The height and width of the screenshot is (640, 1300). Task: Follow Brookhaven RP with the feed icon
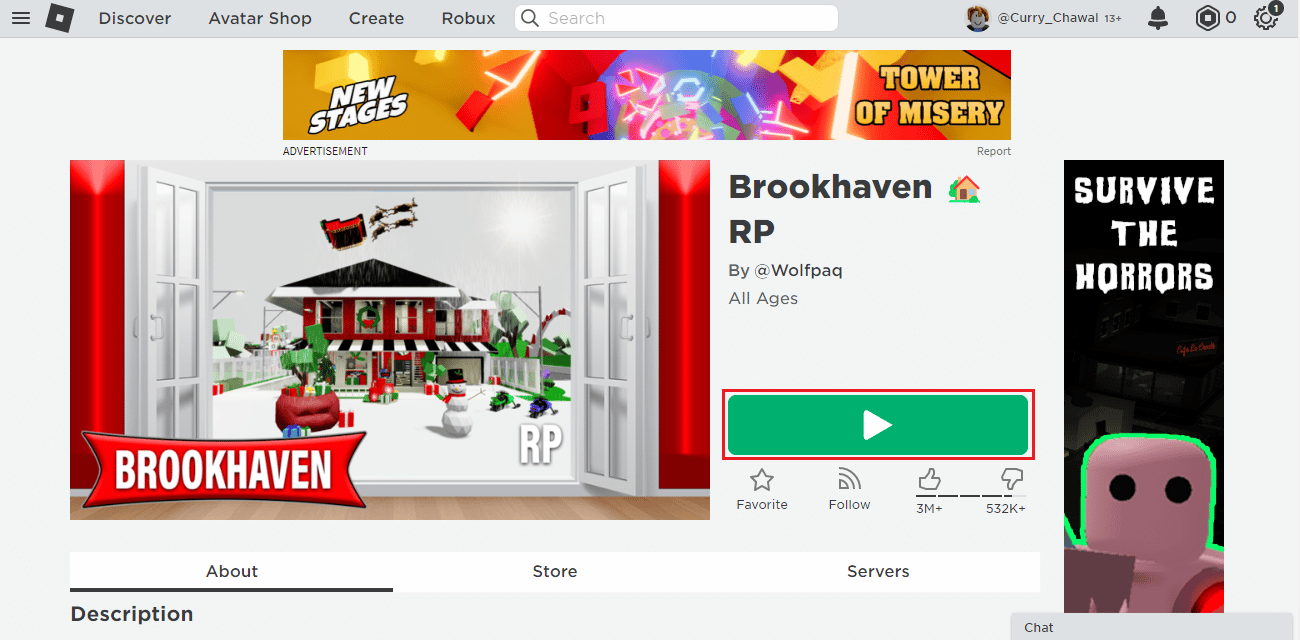(849, 489)
